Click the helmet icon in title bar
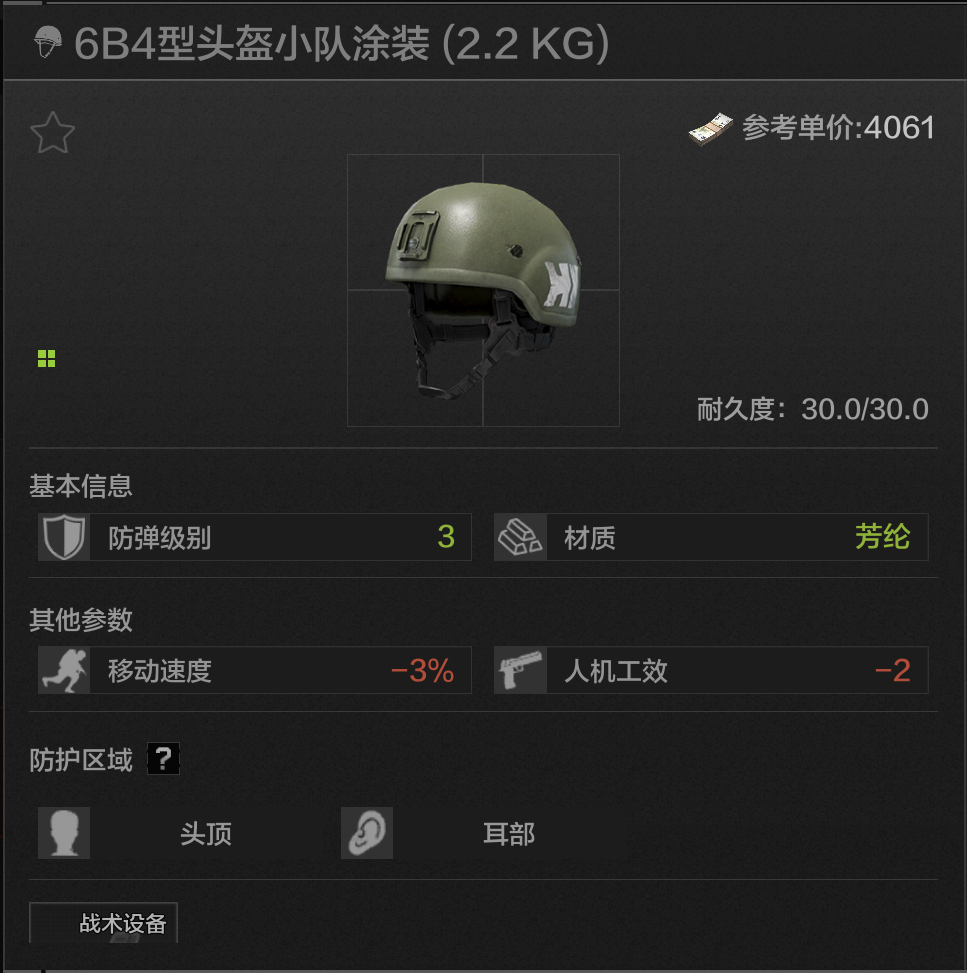The image size is (967, 973). (x=48, y=42)
